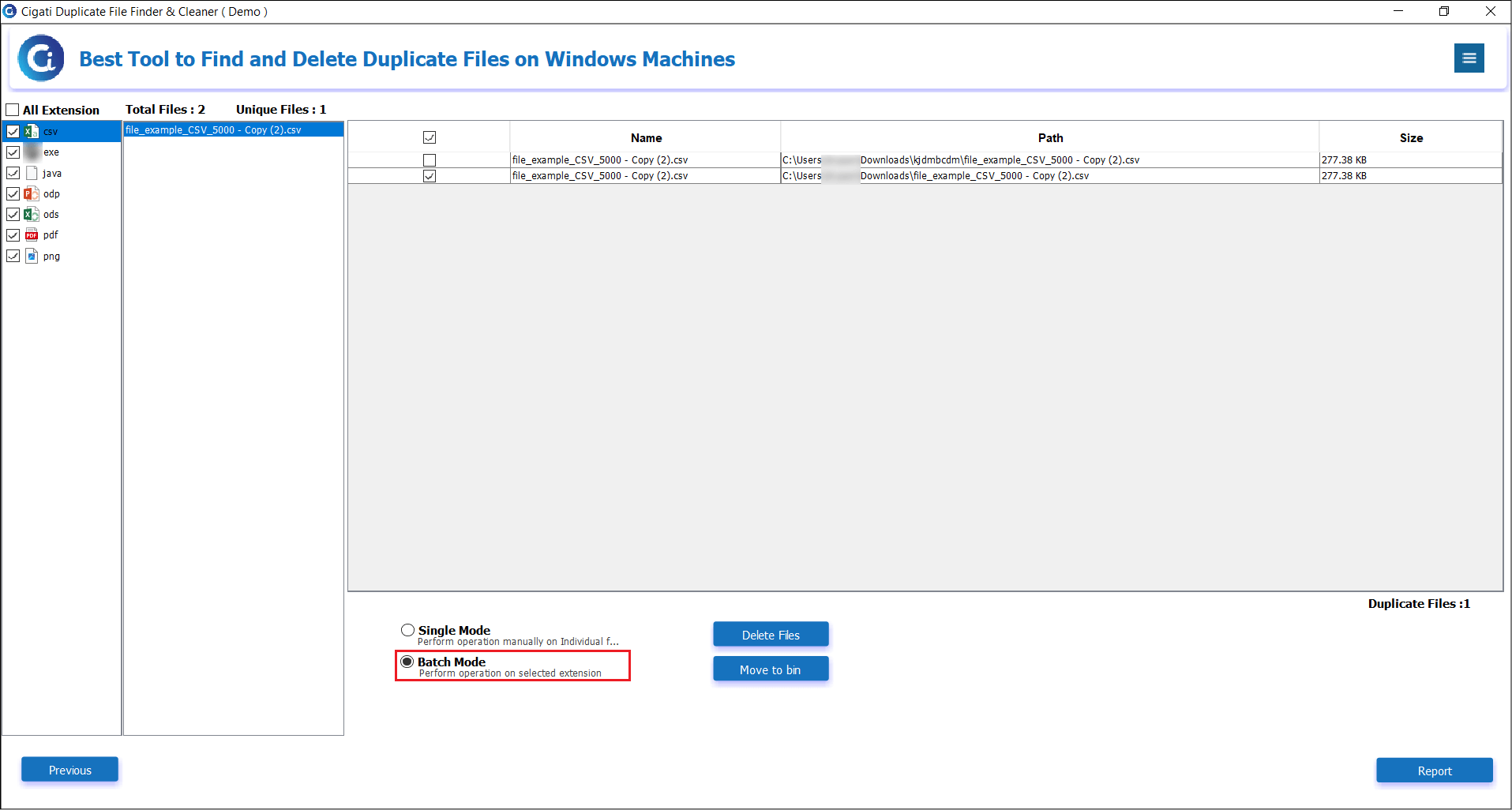The height and width of the screenshot is (810, 1512).
Task: Click the title bar app icon
Action: click(9, 11)
